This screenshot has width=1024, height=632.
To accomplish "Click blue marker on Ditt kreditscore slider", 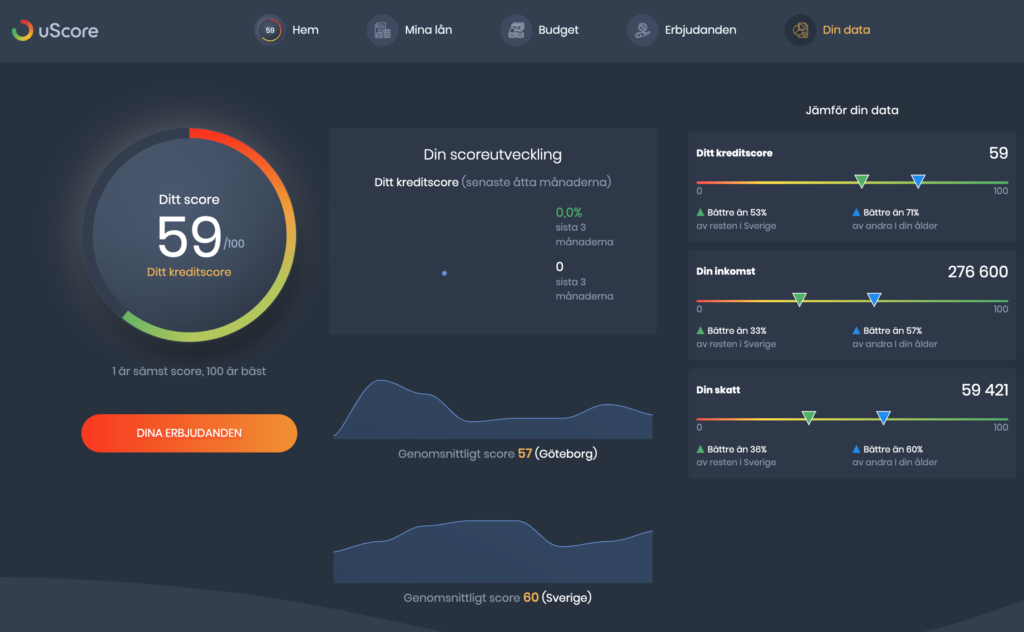I will click(x=918, y=181).
